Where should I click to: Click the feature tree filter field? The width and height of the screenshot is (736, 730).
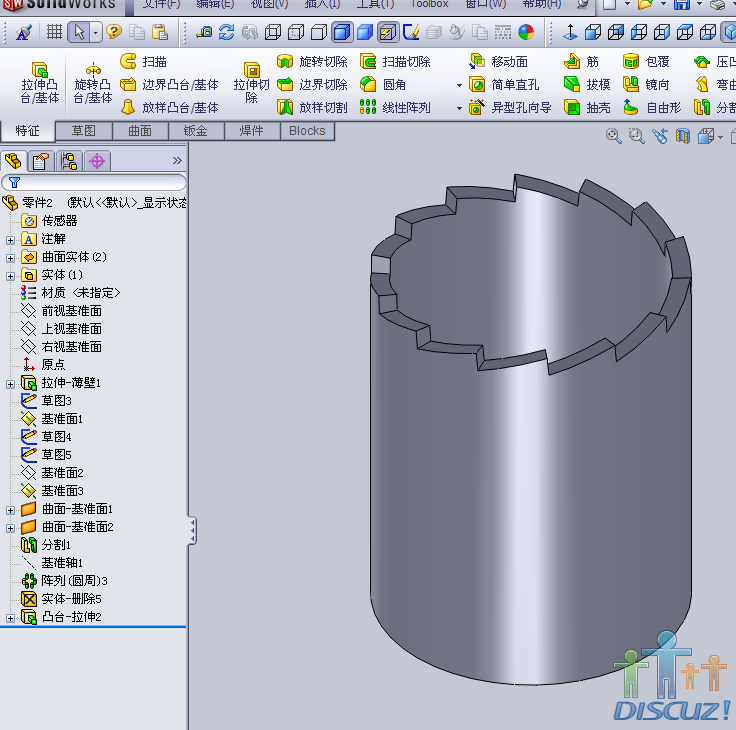94,182
